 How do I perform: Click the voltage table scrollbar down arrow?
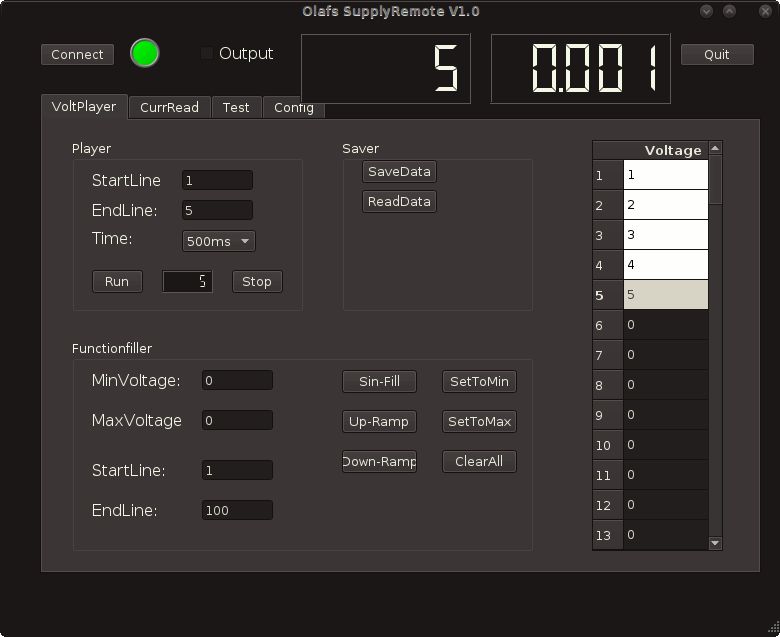click(x=715, y=543)
